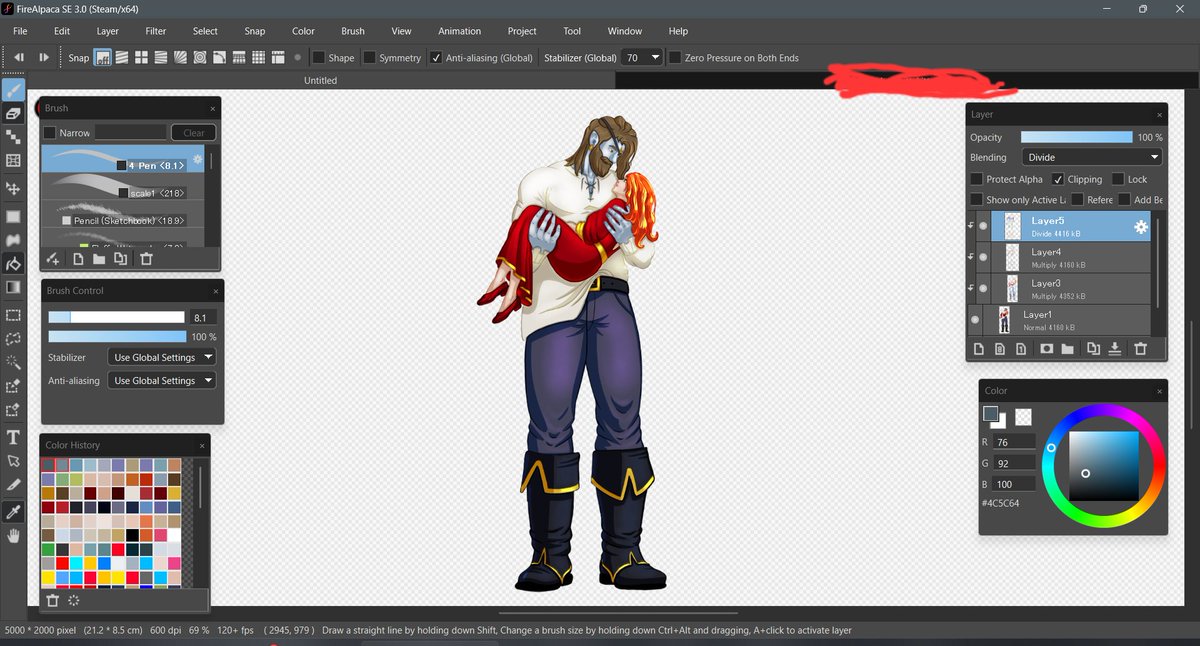The width and height of the screenshot is (1200, 646).
Task: Adjust brush size slider showing 8.1
Action: (117, 317)
